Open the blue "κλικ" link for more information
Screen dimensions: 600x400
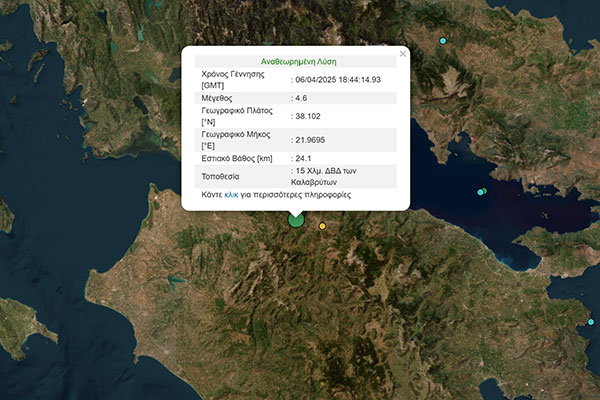point(231,194)
